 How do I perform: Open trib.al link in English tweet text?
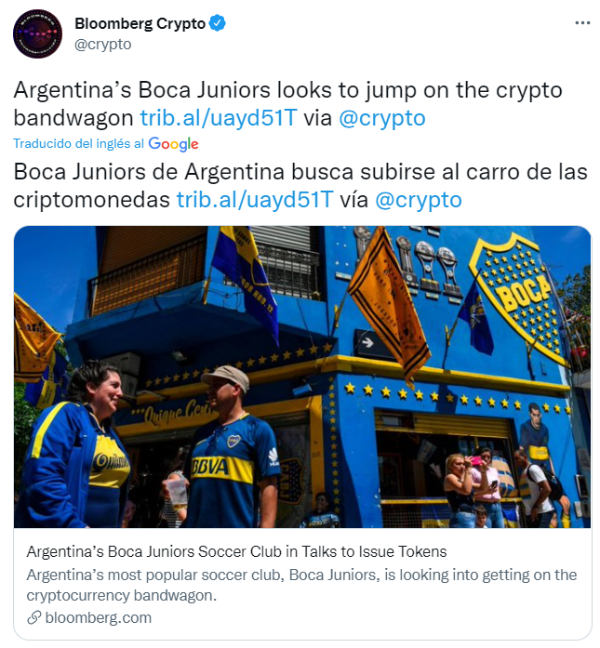[219, 118]
